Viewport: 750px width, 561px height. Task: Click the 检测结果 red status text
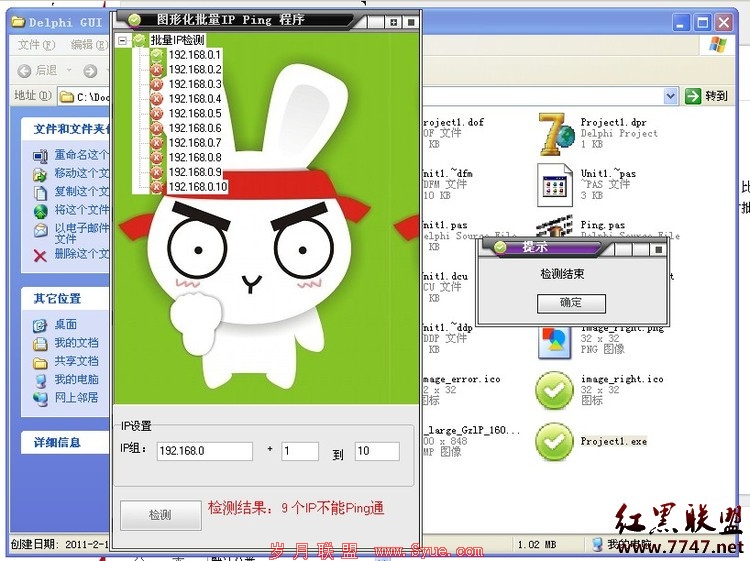tap(296, 508)
